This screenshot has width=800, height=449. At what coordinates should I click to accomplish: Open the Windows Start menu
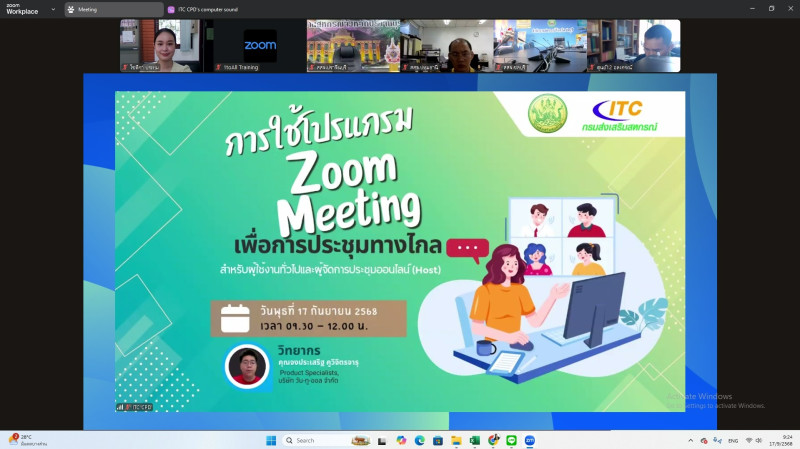pos(271,440)
